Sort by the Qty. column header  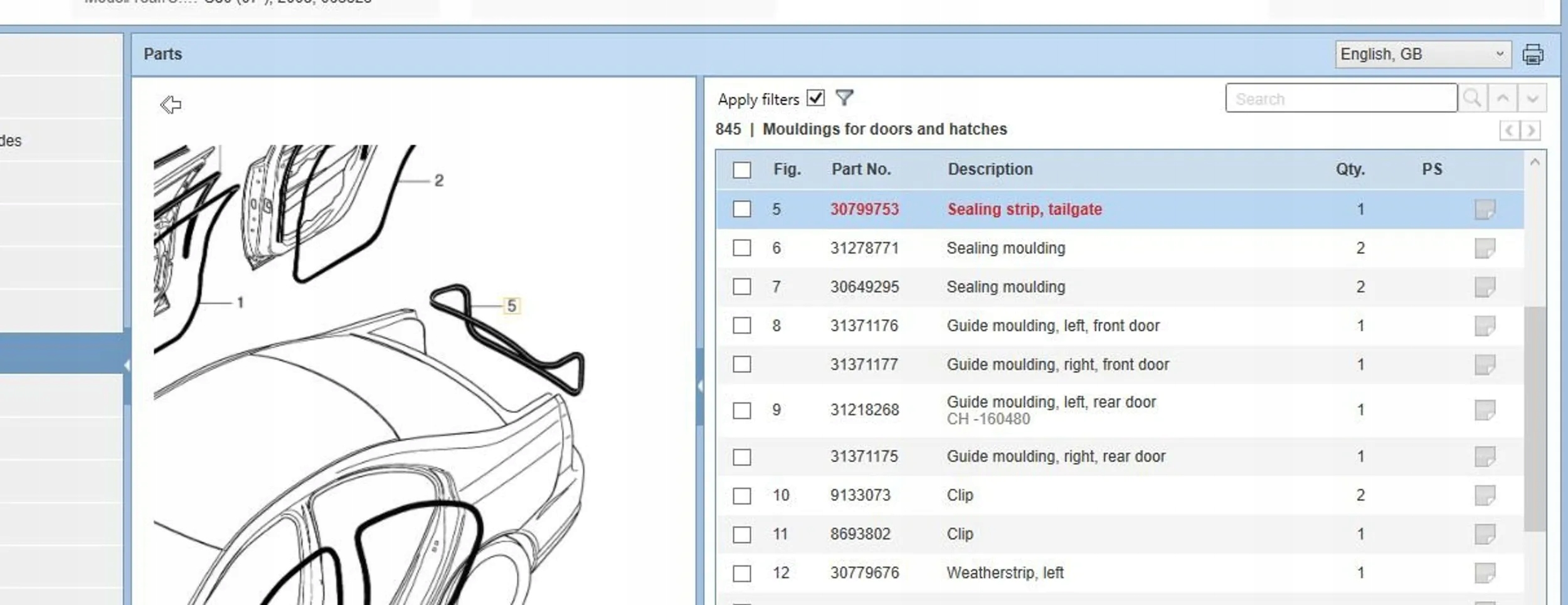(1350, 169)
